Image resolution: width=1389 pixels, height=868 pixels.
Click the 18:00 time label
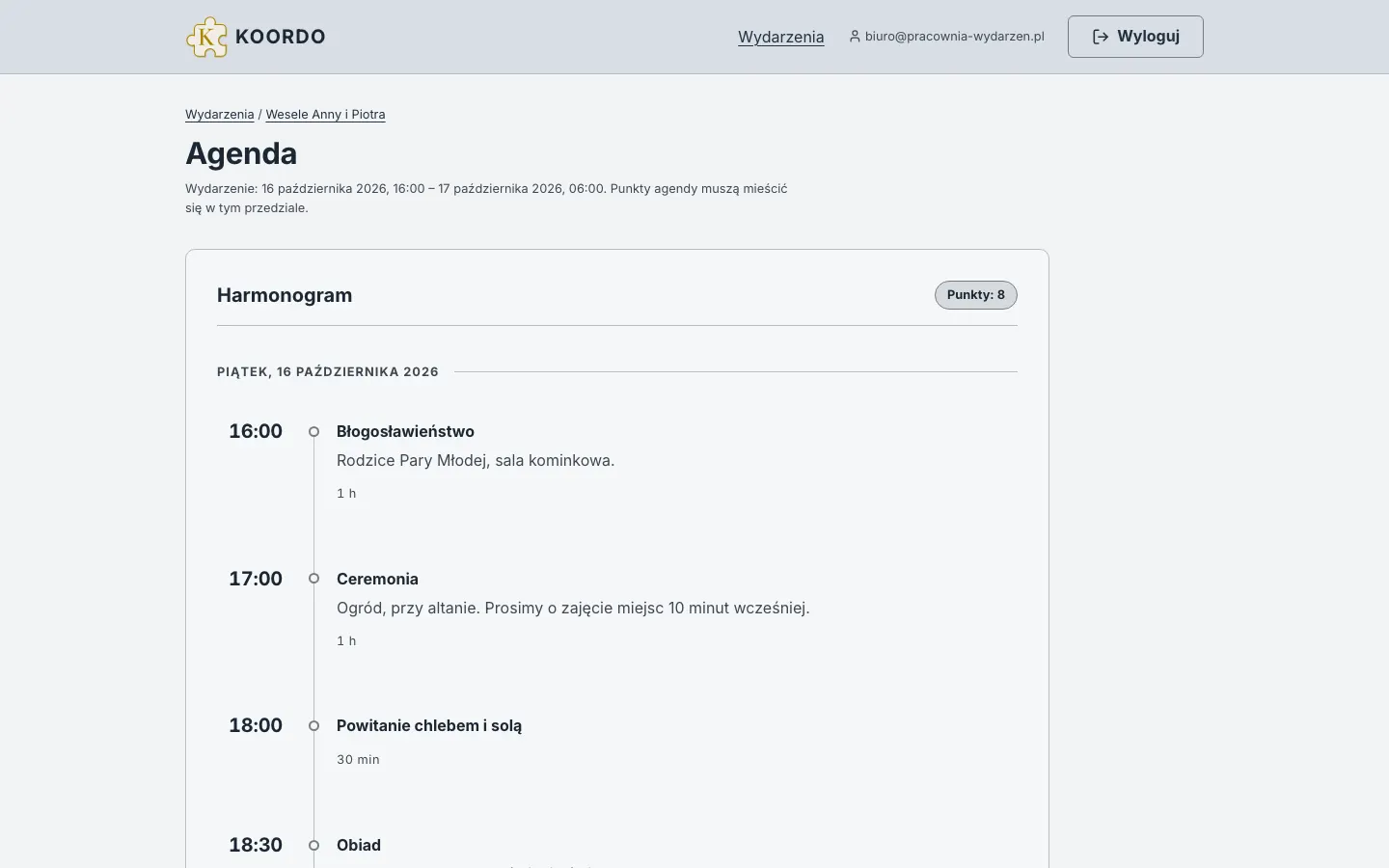point(256,725)
